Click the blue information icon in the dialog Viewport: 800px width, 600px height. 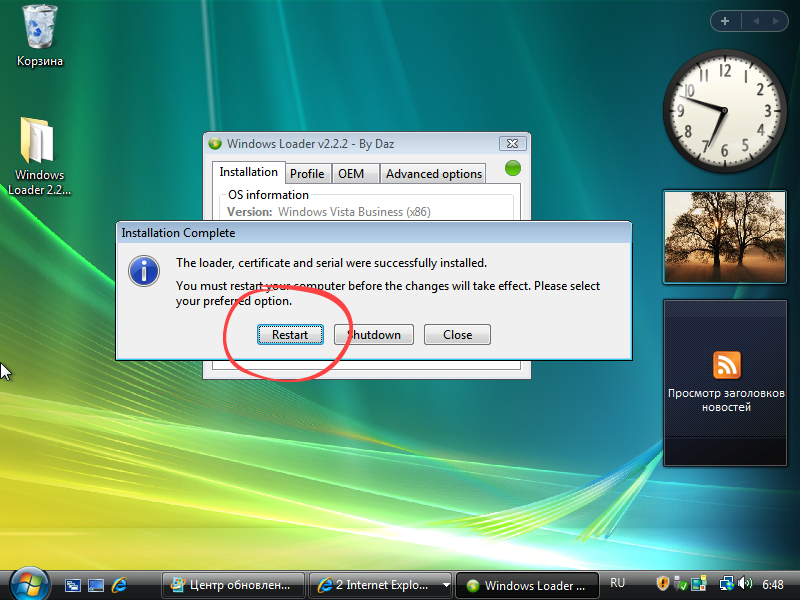144,271
